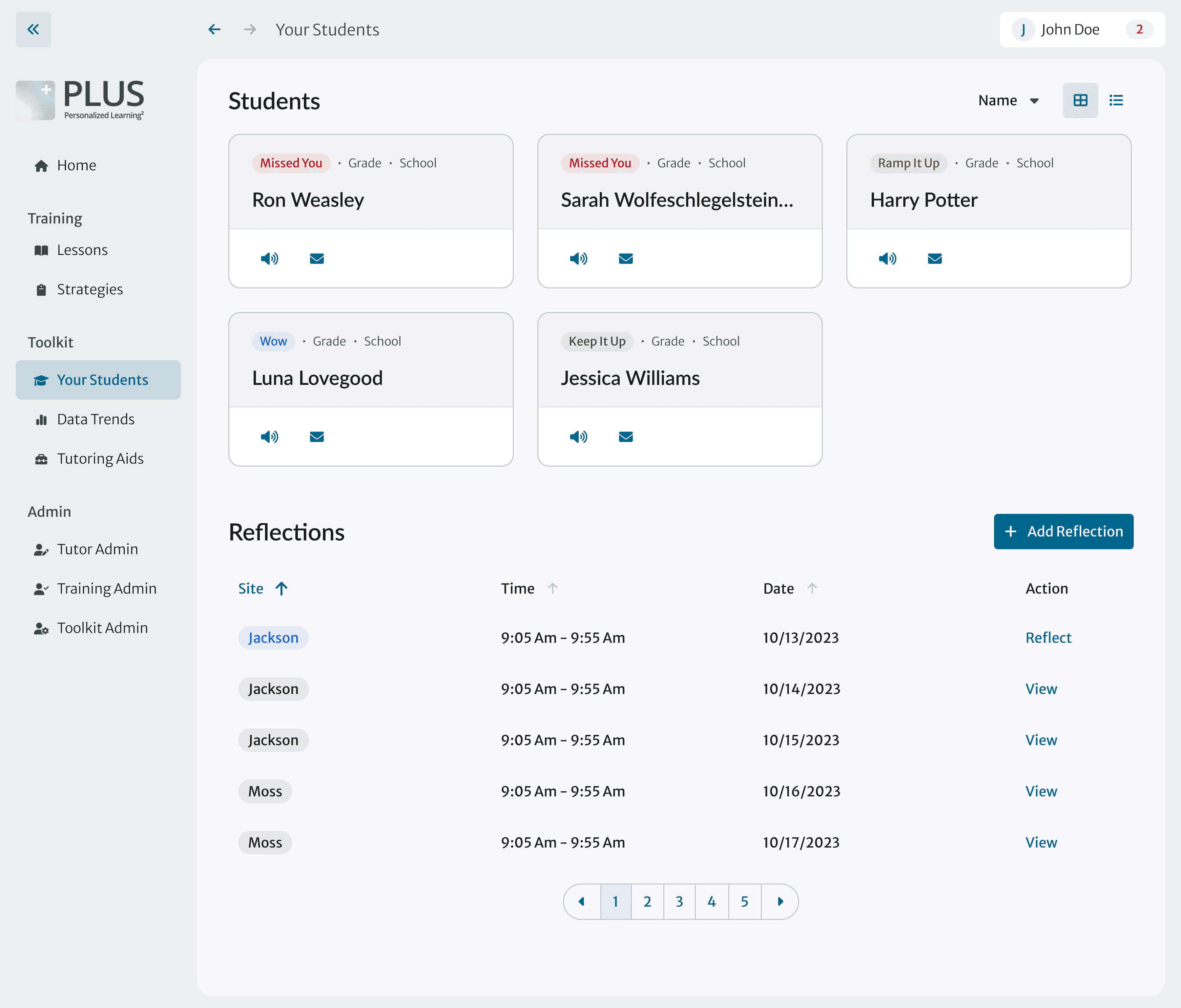Open Toolkit Admin in the sidebar
Viewport: 1181px width, 1008px height.
[98, 628]
